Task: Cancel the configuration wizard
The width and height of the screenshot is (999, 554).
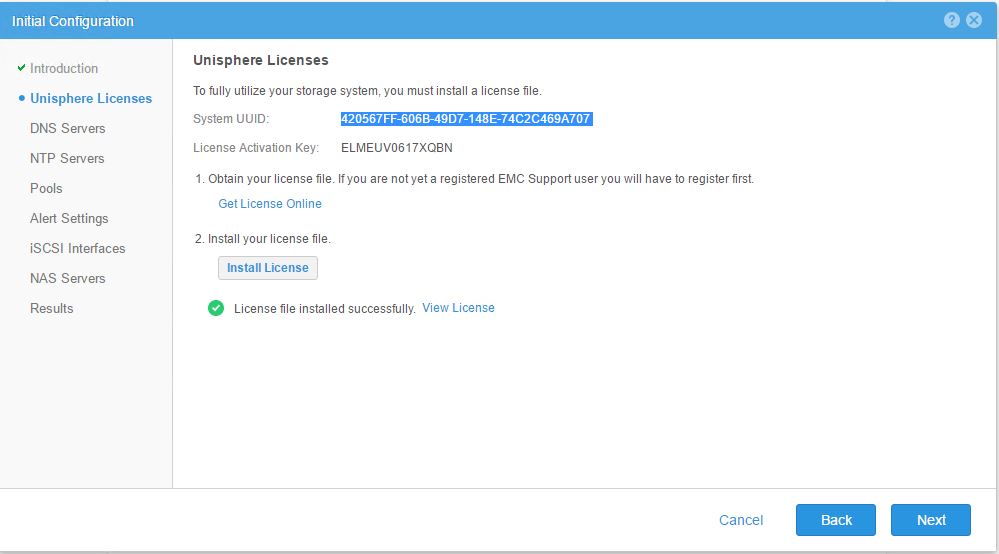Action: [741, 520]
